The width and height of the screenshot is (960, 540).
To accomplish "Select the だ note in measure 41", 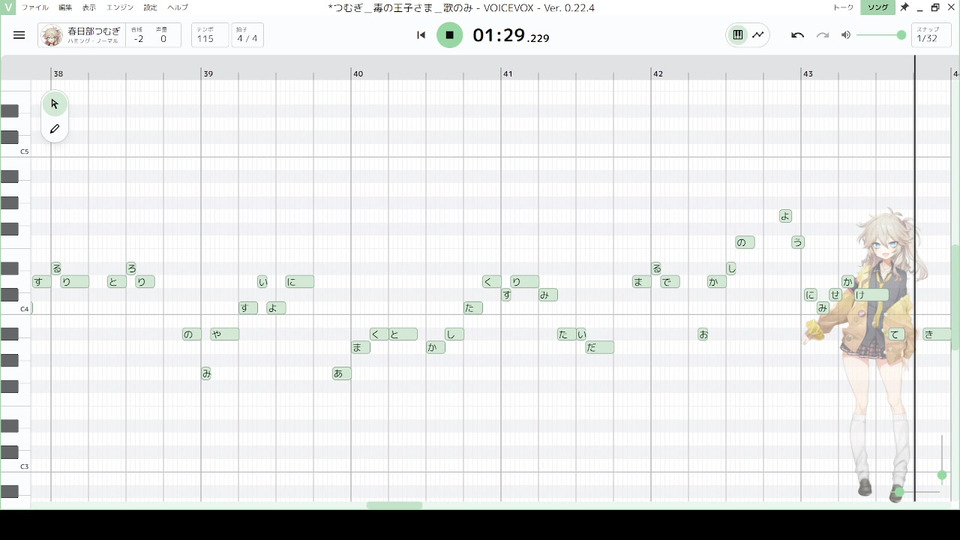I will 599,347.
